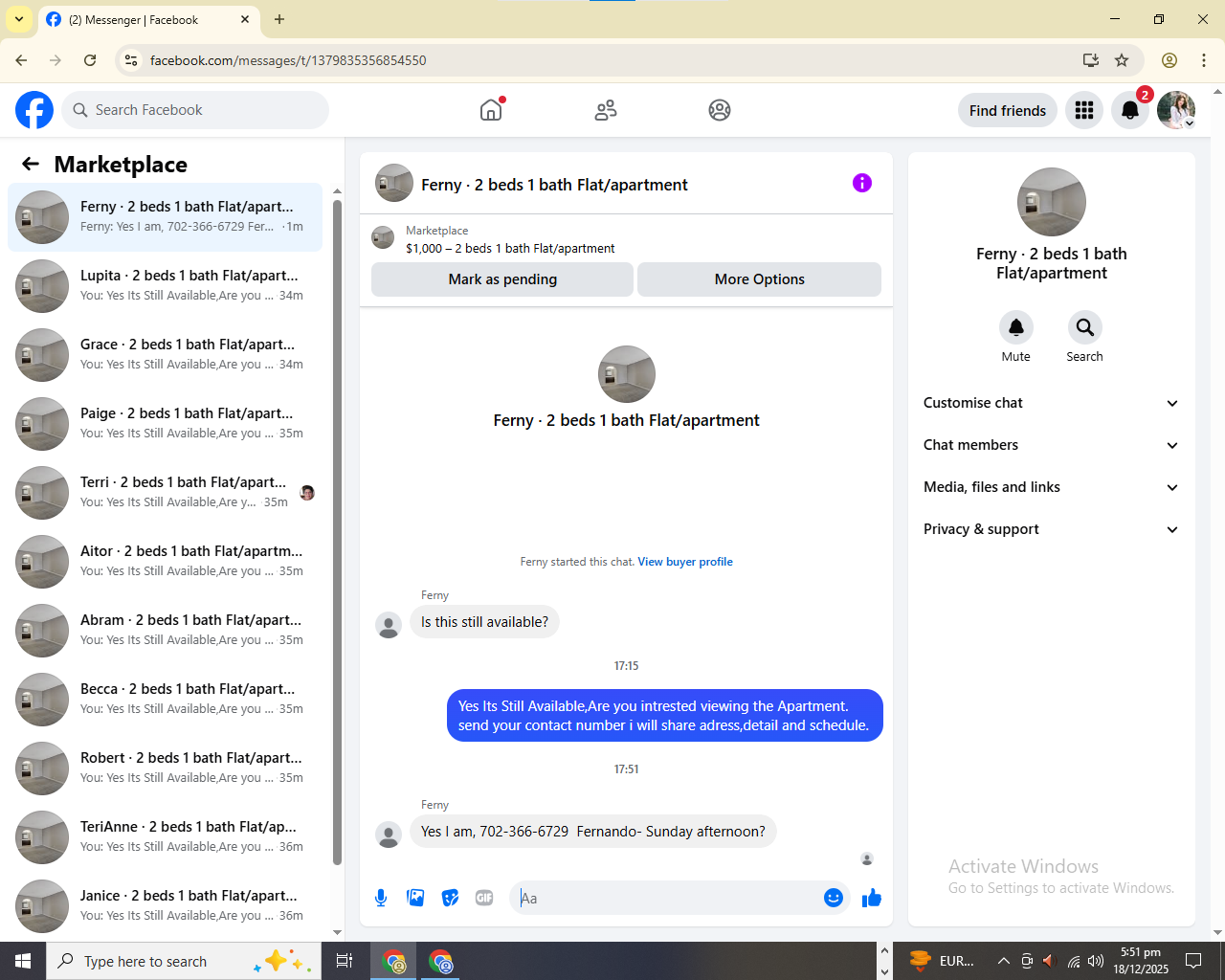This screenshot has width=1225, height=980.
Task: Choose a sticker icon in composer
Action: 450,898
